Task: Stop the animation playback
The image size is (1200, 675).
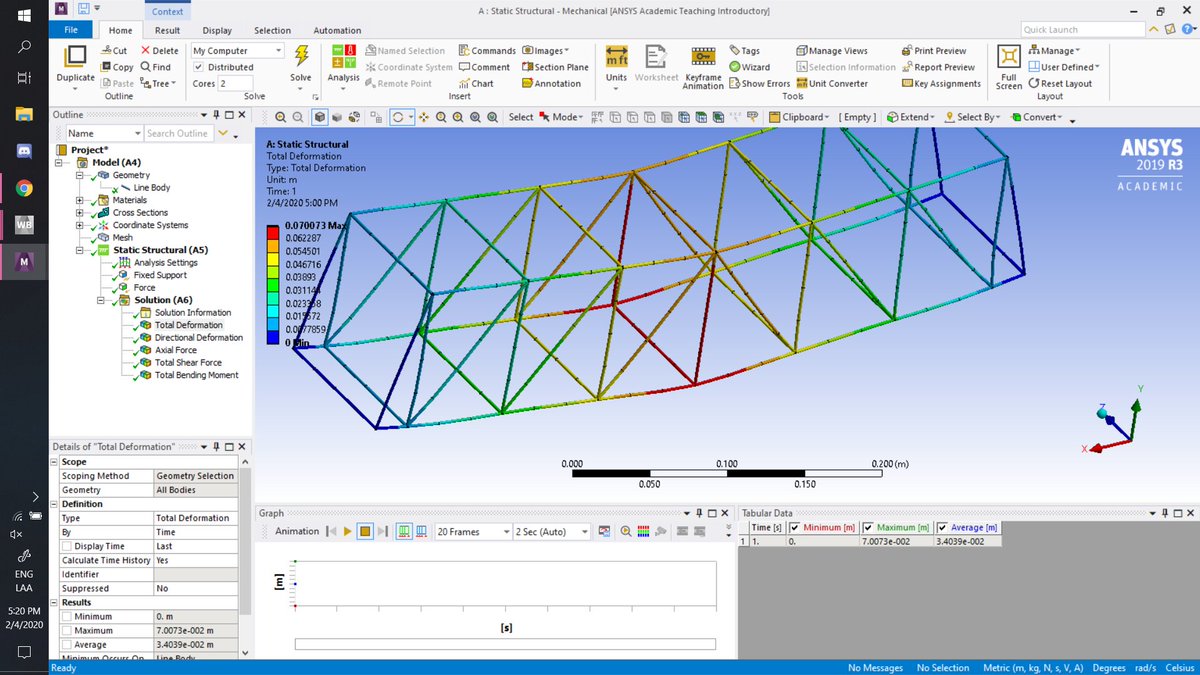Action: coord(366,532)
